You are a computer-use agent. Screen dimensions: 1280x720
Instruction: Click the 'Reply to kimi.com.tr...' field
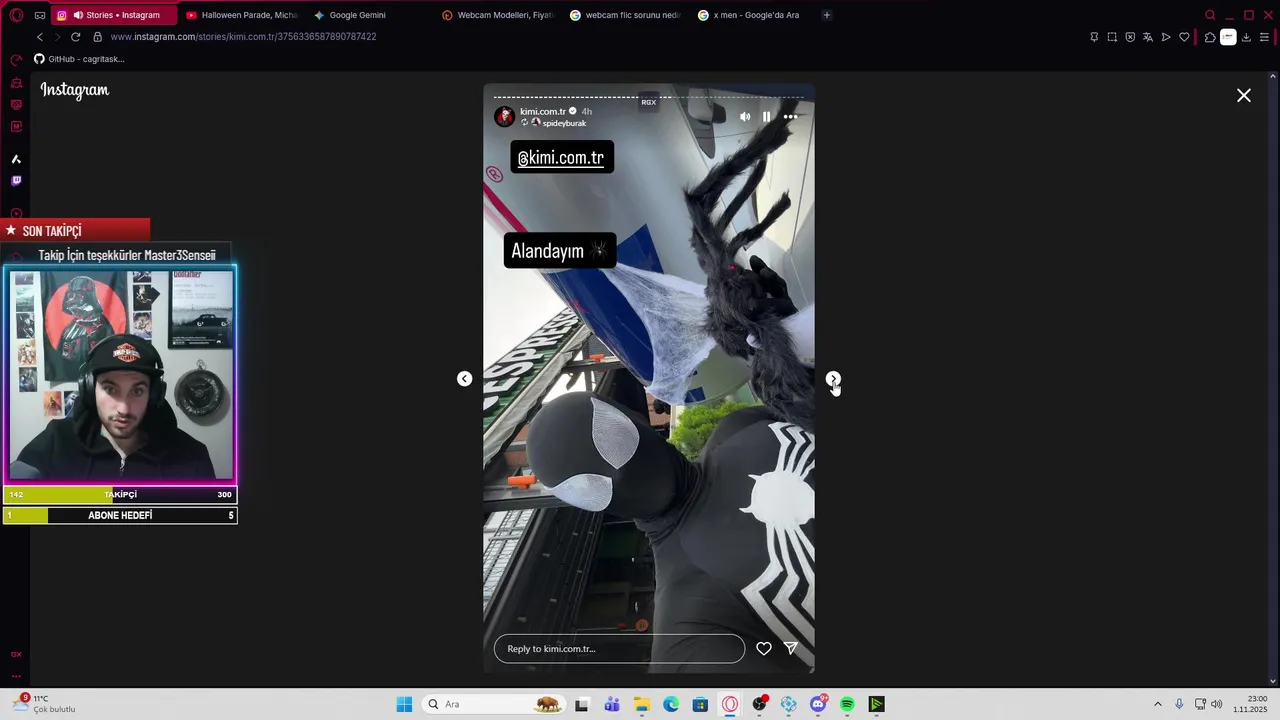click(x=619, y=649)
